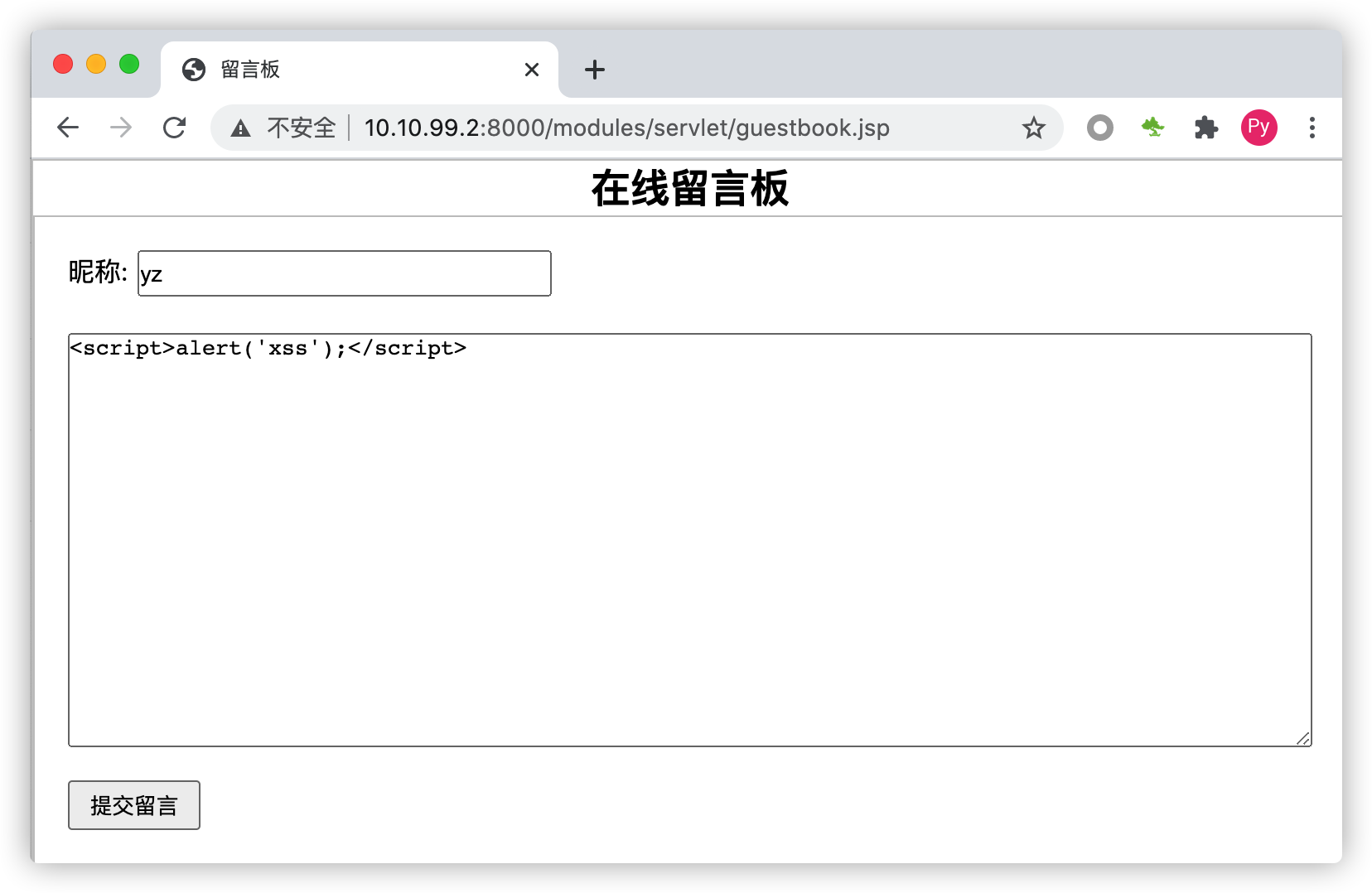
Task: Click the 昵称 label text
Action: [98, 272]
